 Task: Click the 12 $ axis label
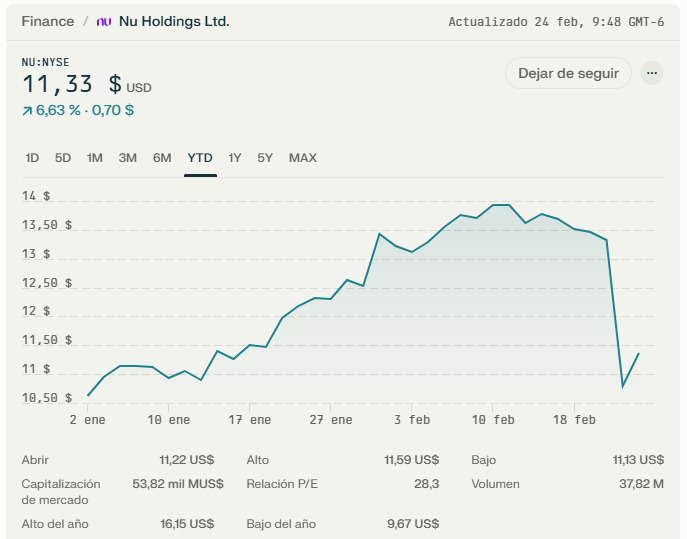click(36, 311)
